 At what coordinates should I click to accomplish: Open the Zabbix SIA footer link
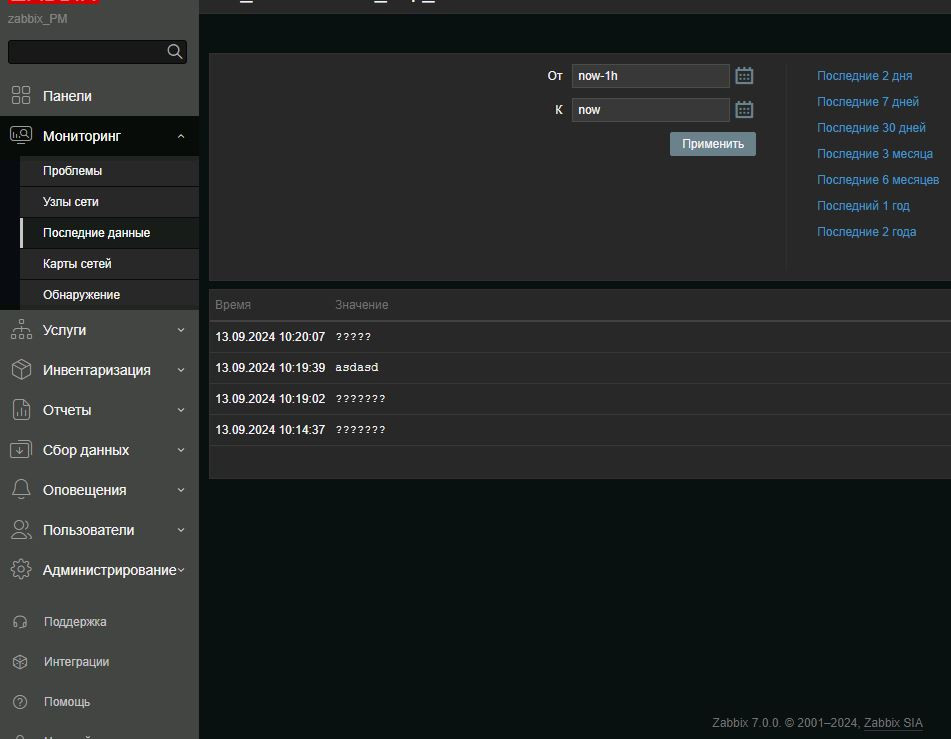pyautogui.click(x=893, y=723)
